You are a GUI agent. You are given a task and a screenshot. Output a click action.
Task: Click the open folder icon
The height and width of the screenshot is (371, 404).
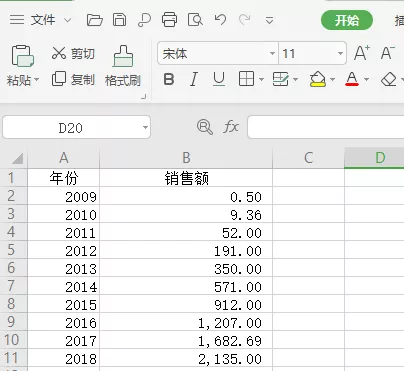(x=95, y=20)
